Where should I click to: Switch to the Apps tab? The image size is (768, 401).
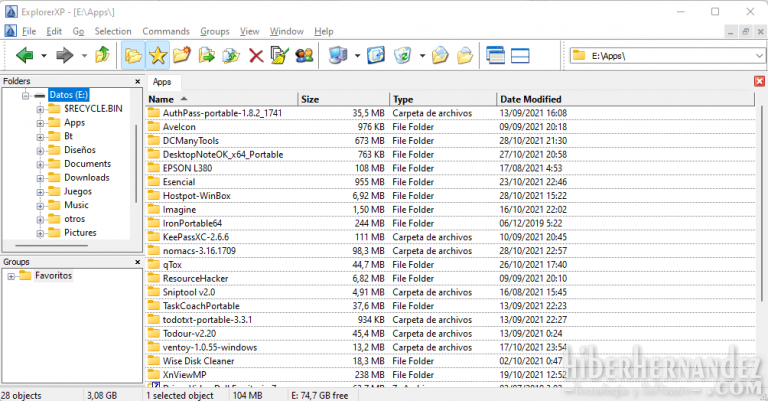point(162,82)
